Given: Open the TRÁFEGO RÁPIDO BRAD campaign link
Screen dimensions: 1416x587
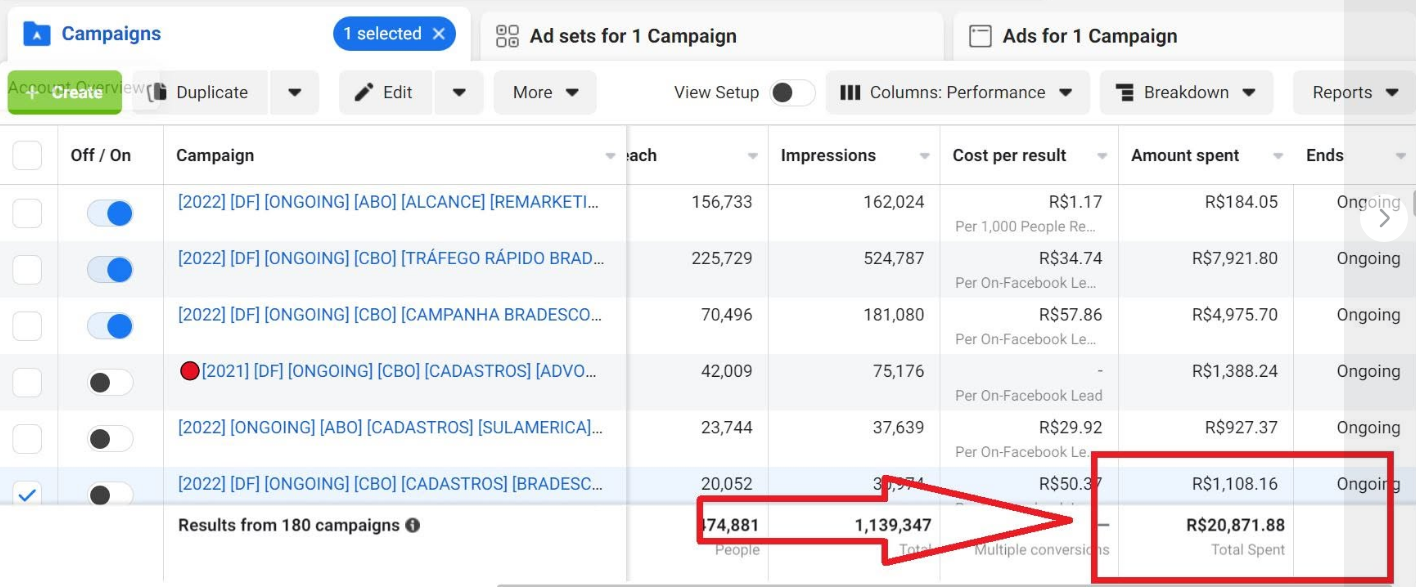Looking at the screenshot, I should [390, 258].
